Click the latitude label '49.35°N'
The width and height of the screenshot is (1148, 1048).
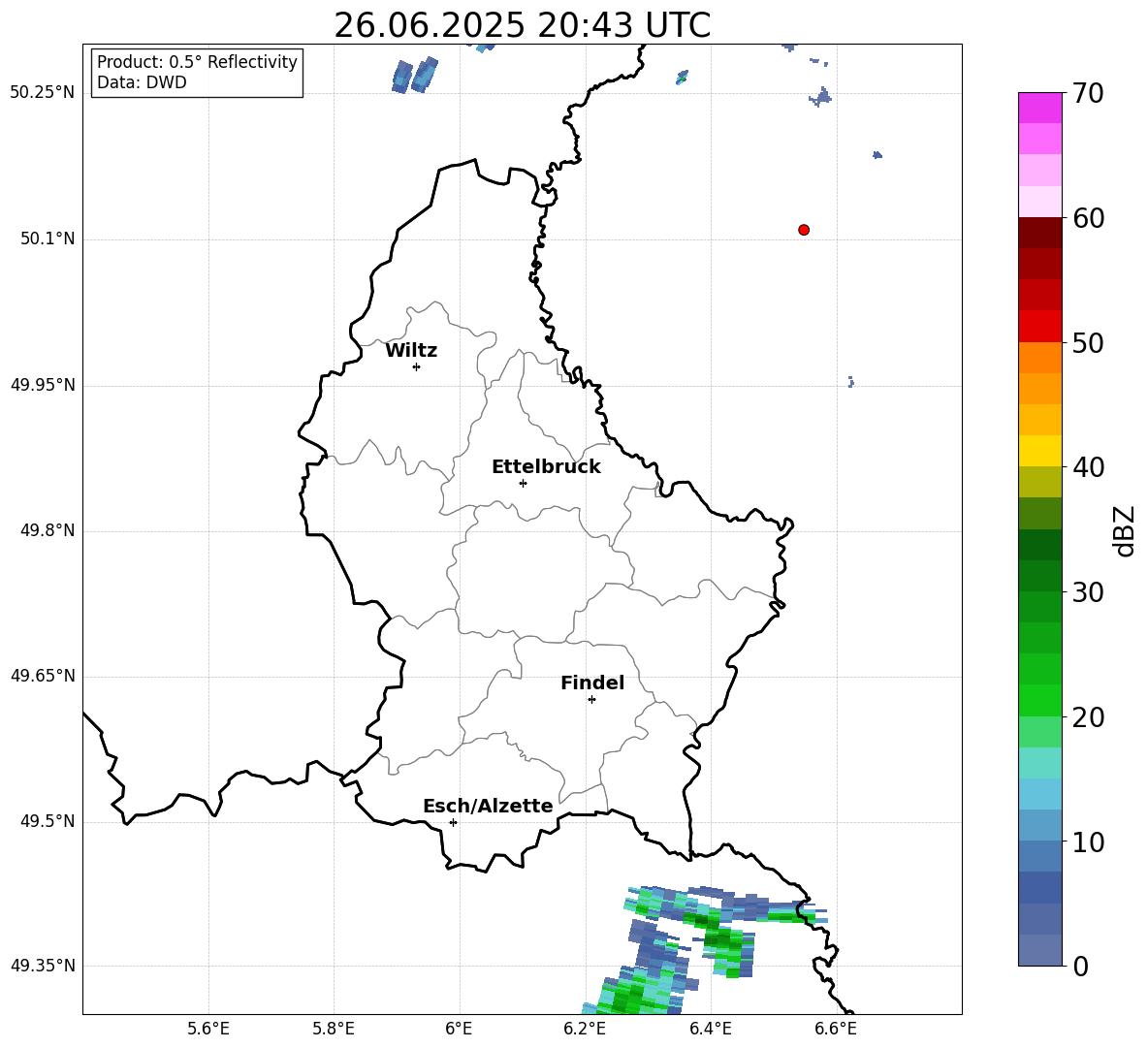43,966
